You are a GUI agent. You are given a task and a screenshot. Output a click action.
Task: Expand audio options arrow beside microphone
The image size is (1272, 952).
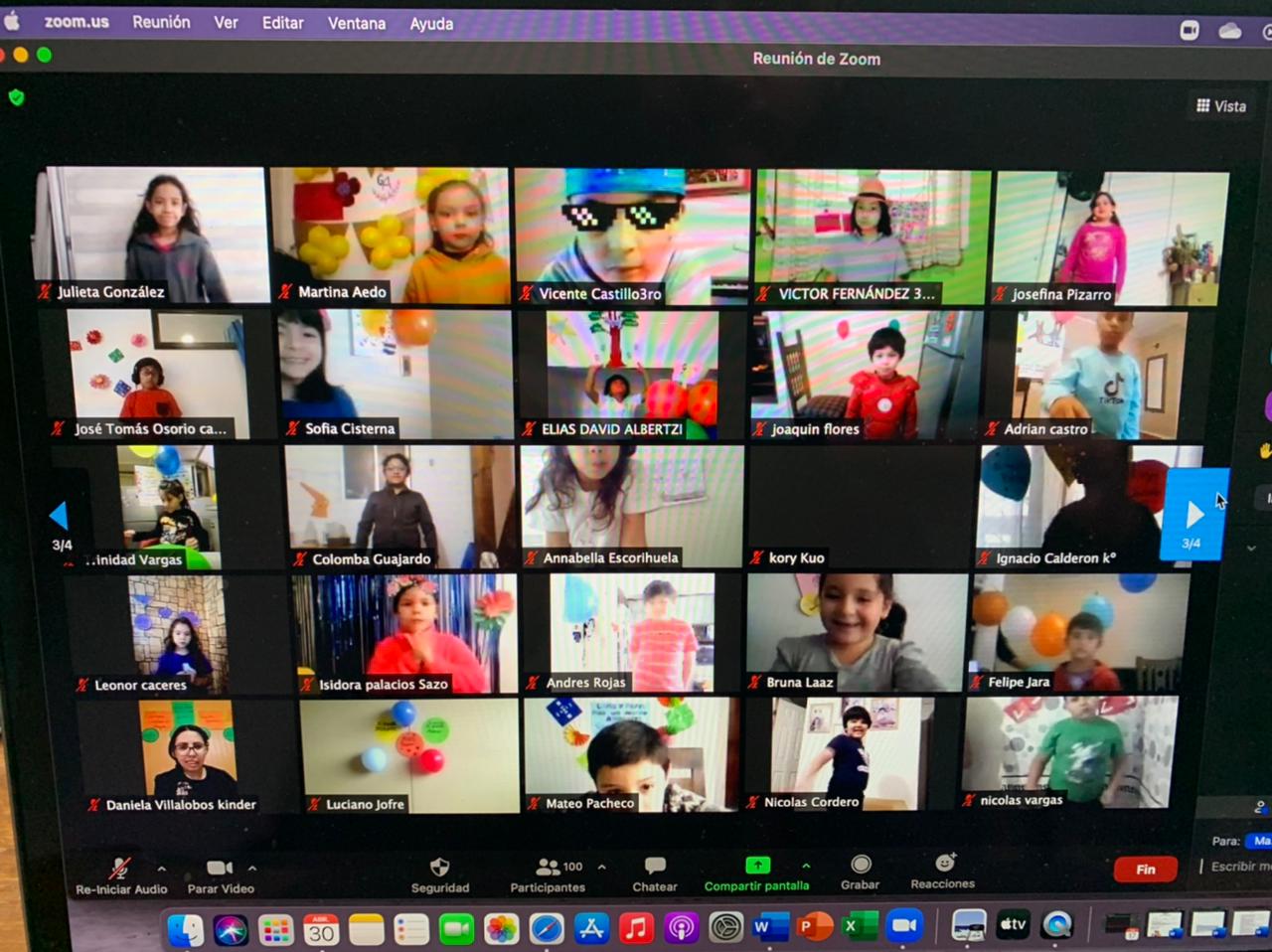[x=162, y=869]
